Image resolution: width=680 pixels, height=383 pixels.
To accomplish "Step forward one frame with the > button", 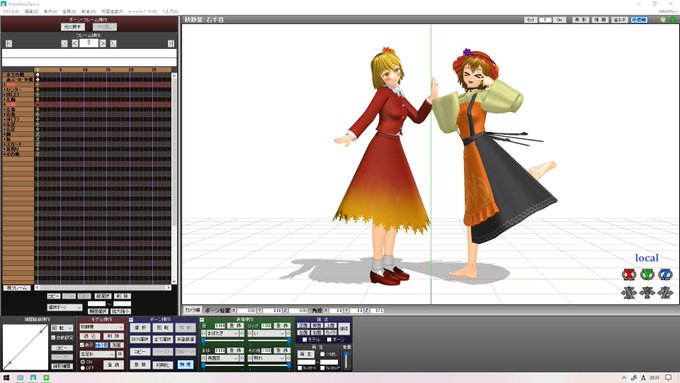I will [103, 43].
